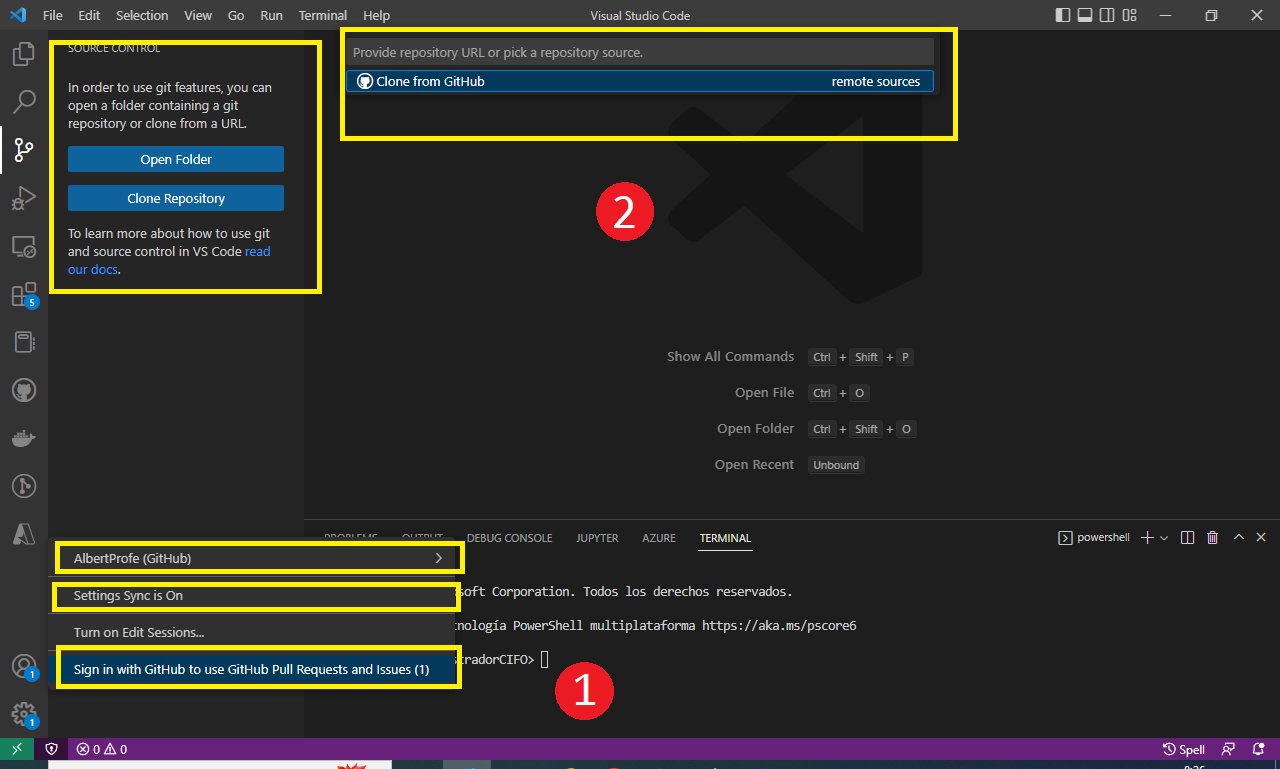The height and width of the screenshot is (769, 1280).
Task: Click the Clone Repository button
Action: 176,198
